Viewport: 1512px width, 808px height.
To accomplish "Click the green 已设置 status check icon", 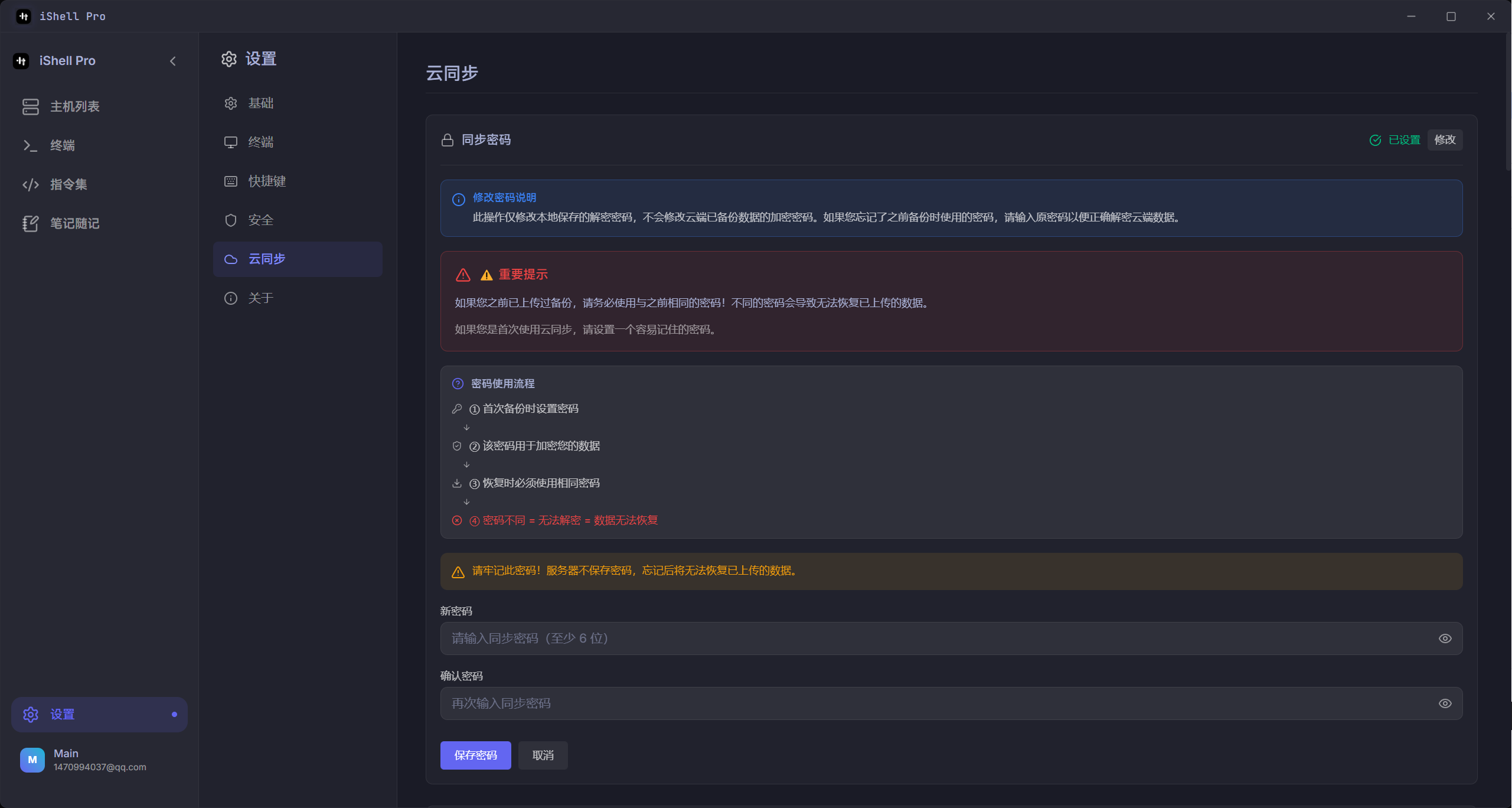I will click(1376, 140).
